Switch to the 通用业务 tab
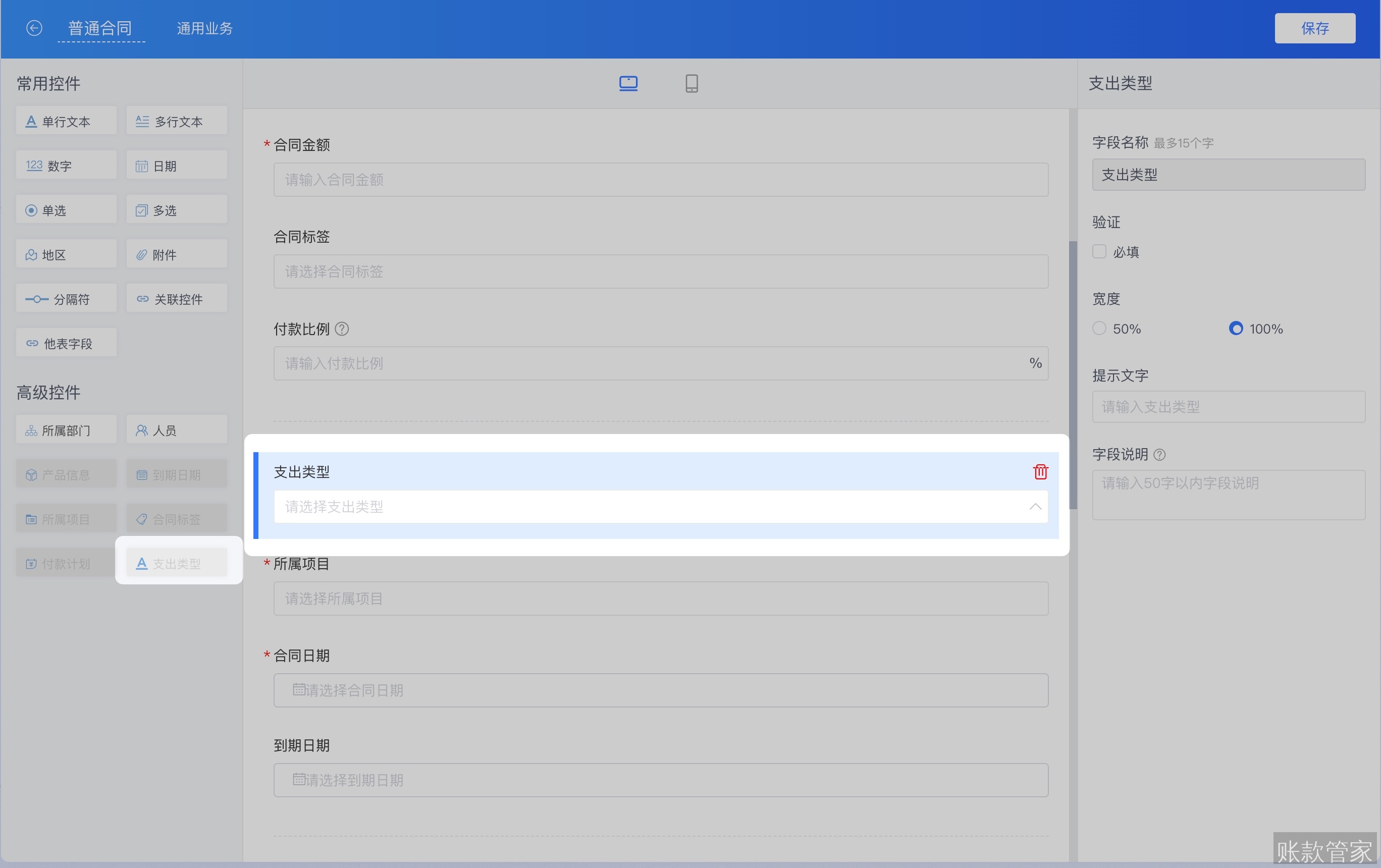 pos(205,28)
